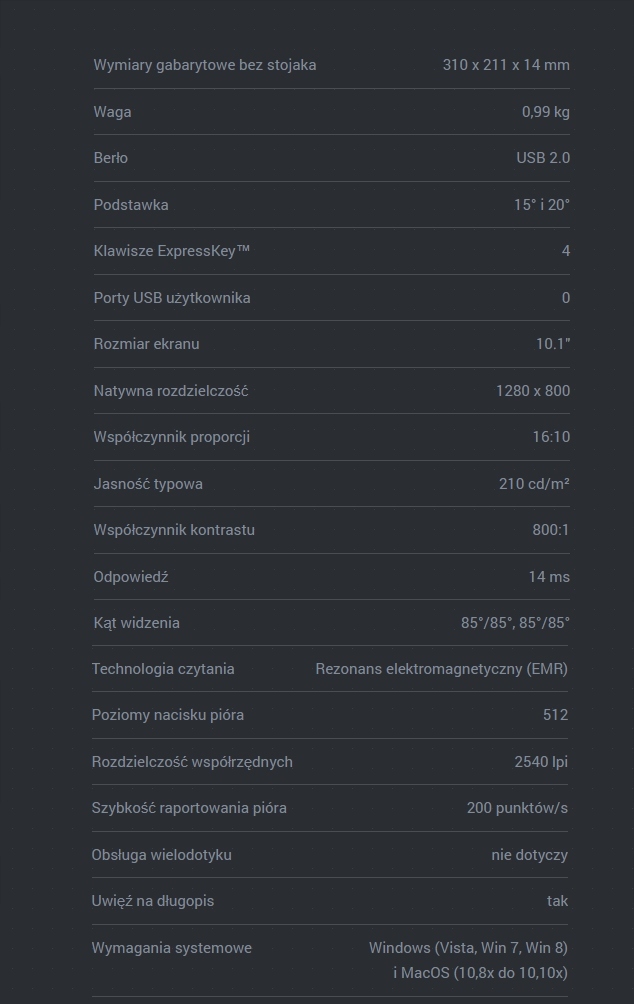Image resolution: width=634 pixels, height=1004 pixels.
Task: Click the "Porty USB użytkownika" label
Action: coord(172,298)
